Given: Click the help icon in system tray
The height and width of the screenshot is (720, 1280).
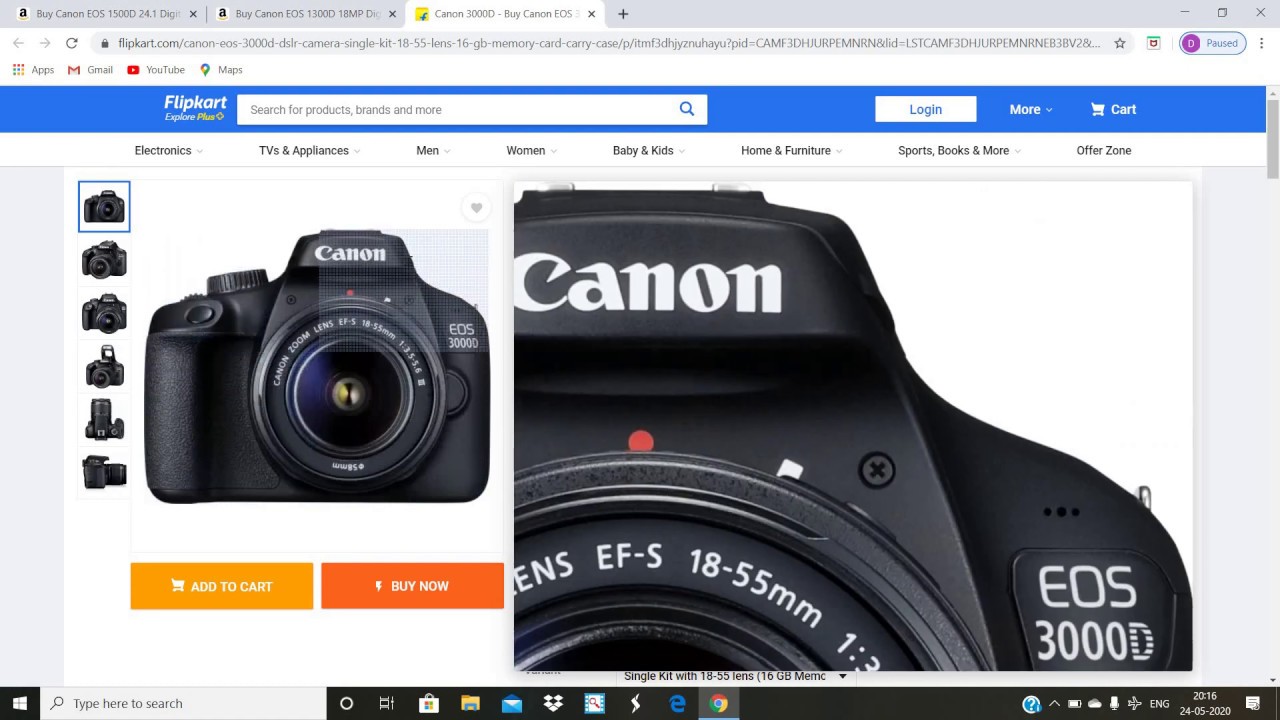Looking at the screenshot, I should (x=1031, y=704).
